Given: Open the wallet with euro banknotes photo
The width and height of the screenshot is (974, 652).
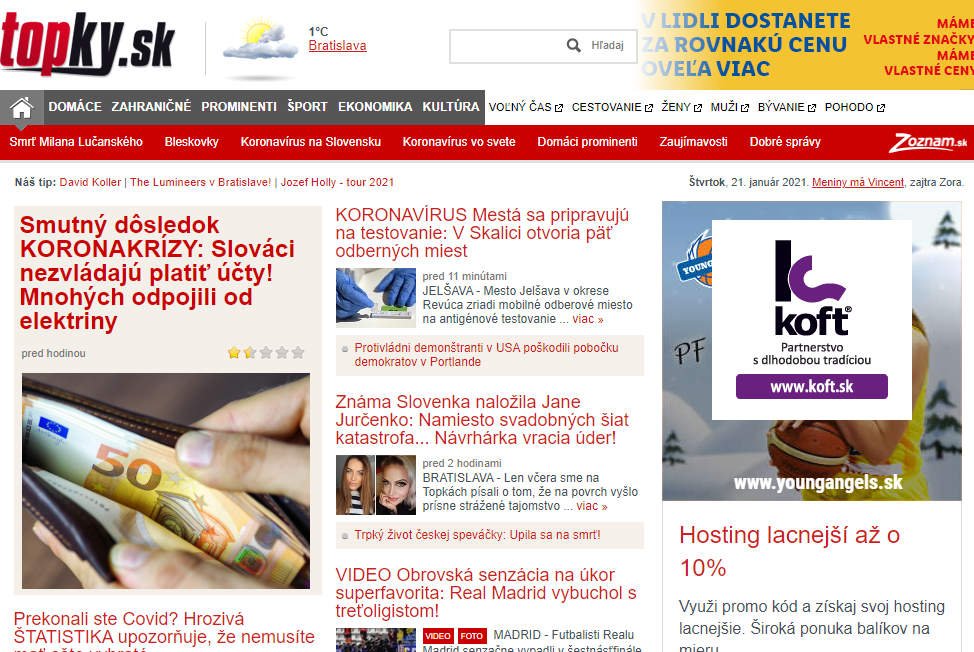Looking at the screenshot, I should 166,481.
